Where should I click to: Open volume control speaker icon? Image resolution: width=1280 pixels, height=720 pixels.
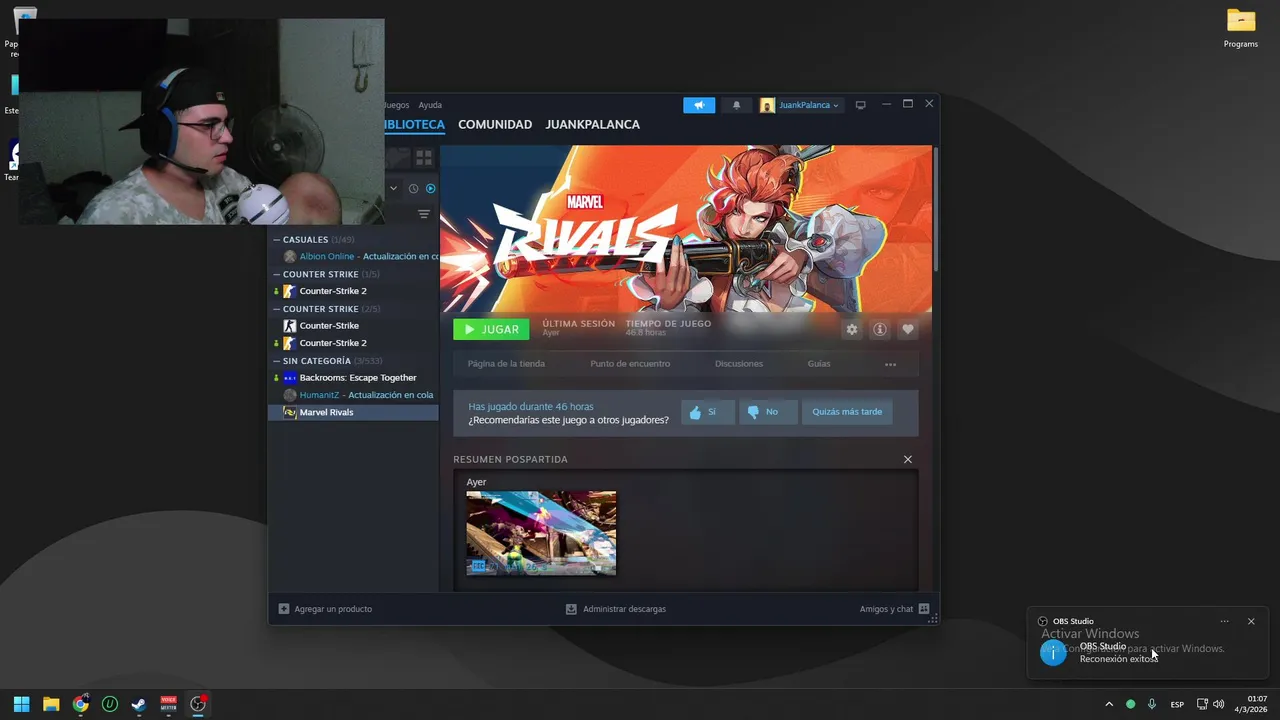(x=1218, y=704)
